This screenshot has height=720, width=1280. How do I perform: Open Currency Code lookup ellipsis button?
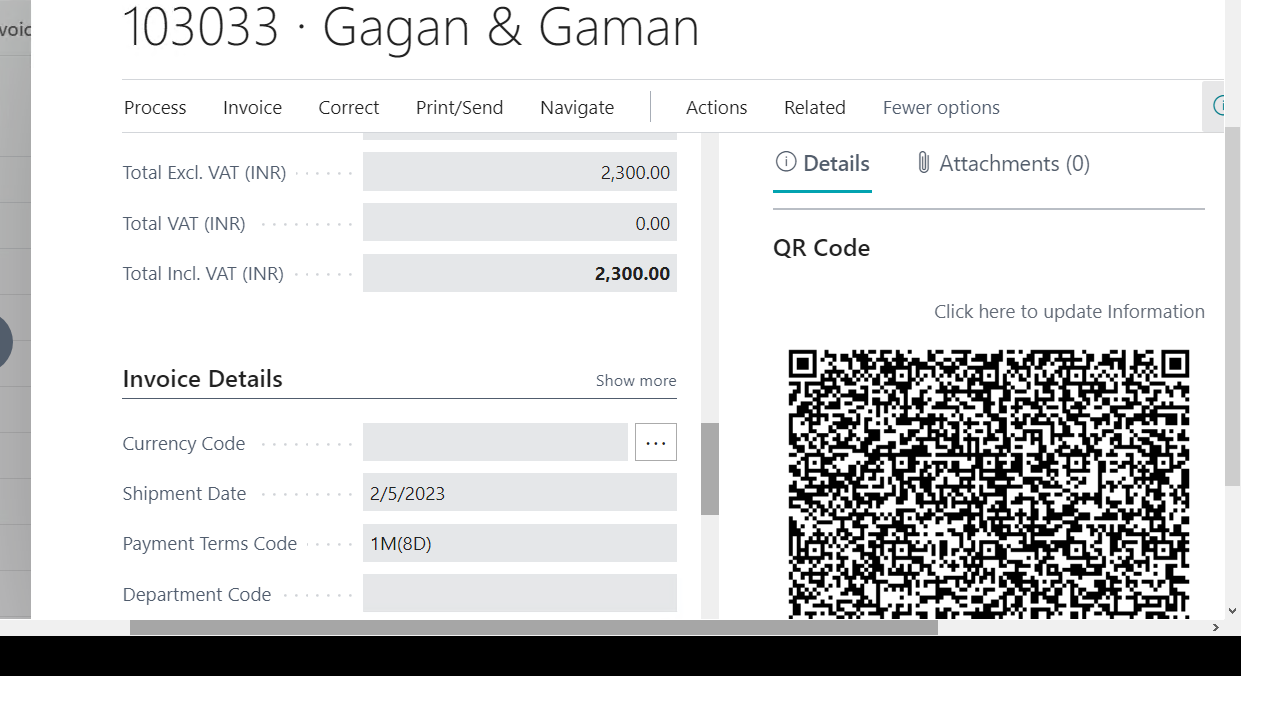click(656, 442)
